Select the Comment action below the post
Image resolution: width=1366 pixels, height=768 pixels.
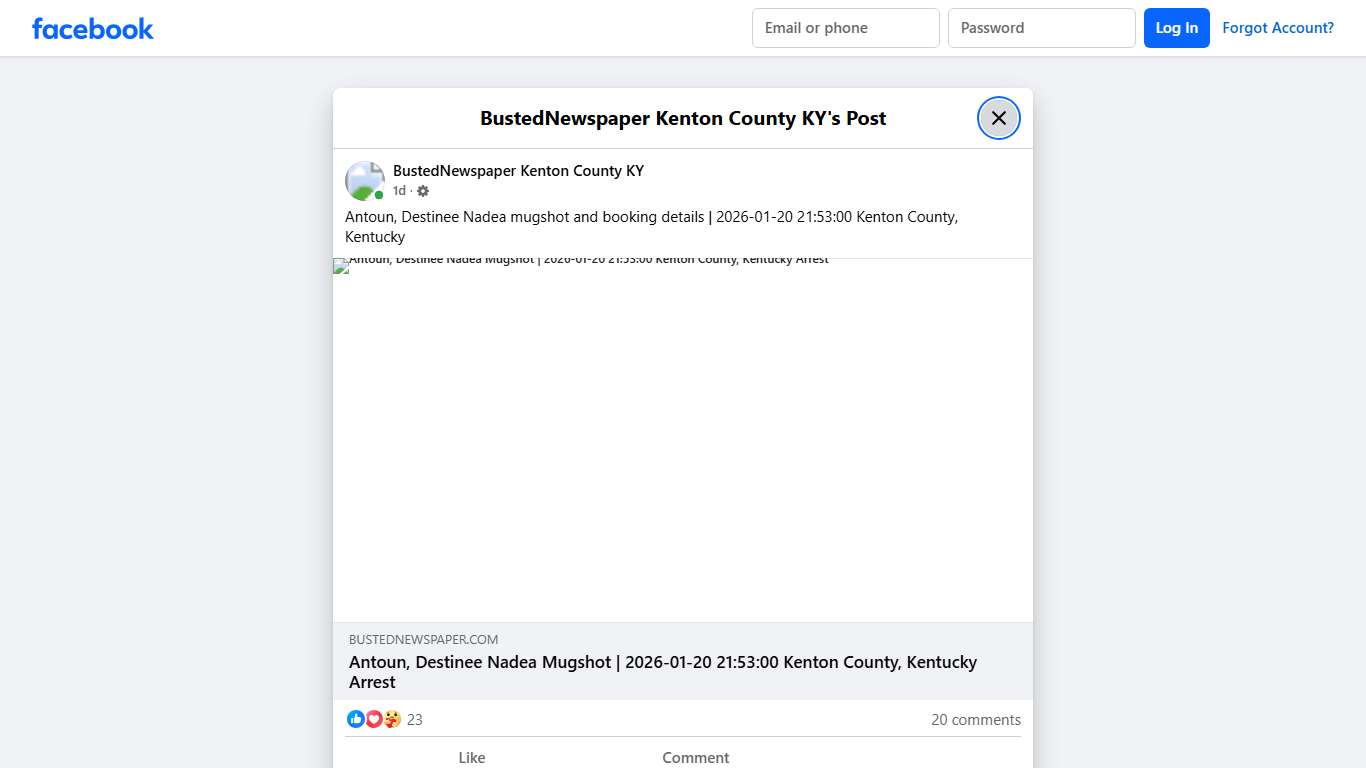pos(695,757)
